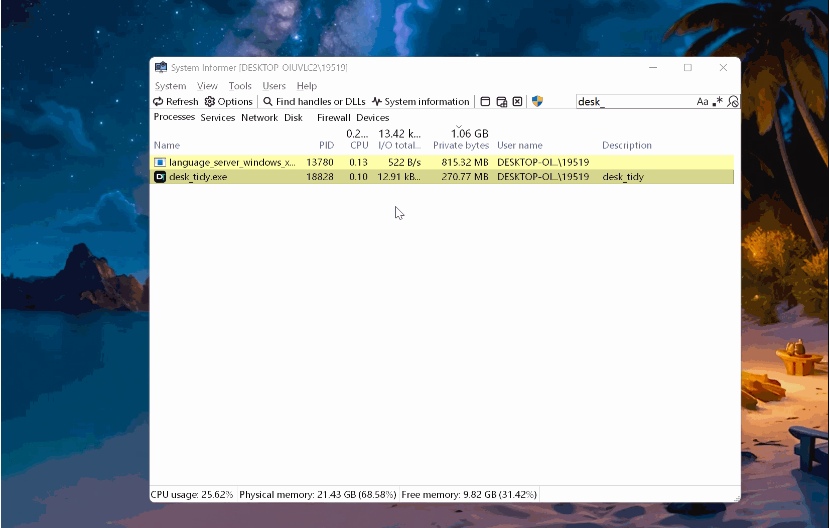
Task: Minimize the System Informer window
Action: point(653,68)
